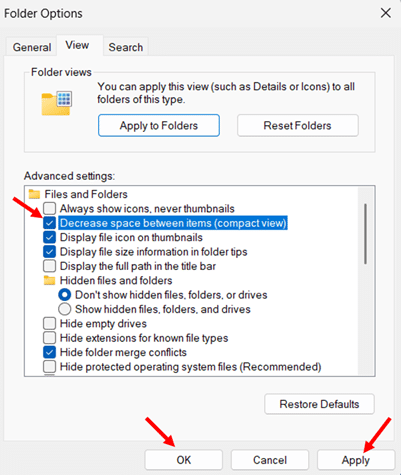Open the Search tab
This screenshot has width=401, height=475.
click(x=126, y=47)
